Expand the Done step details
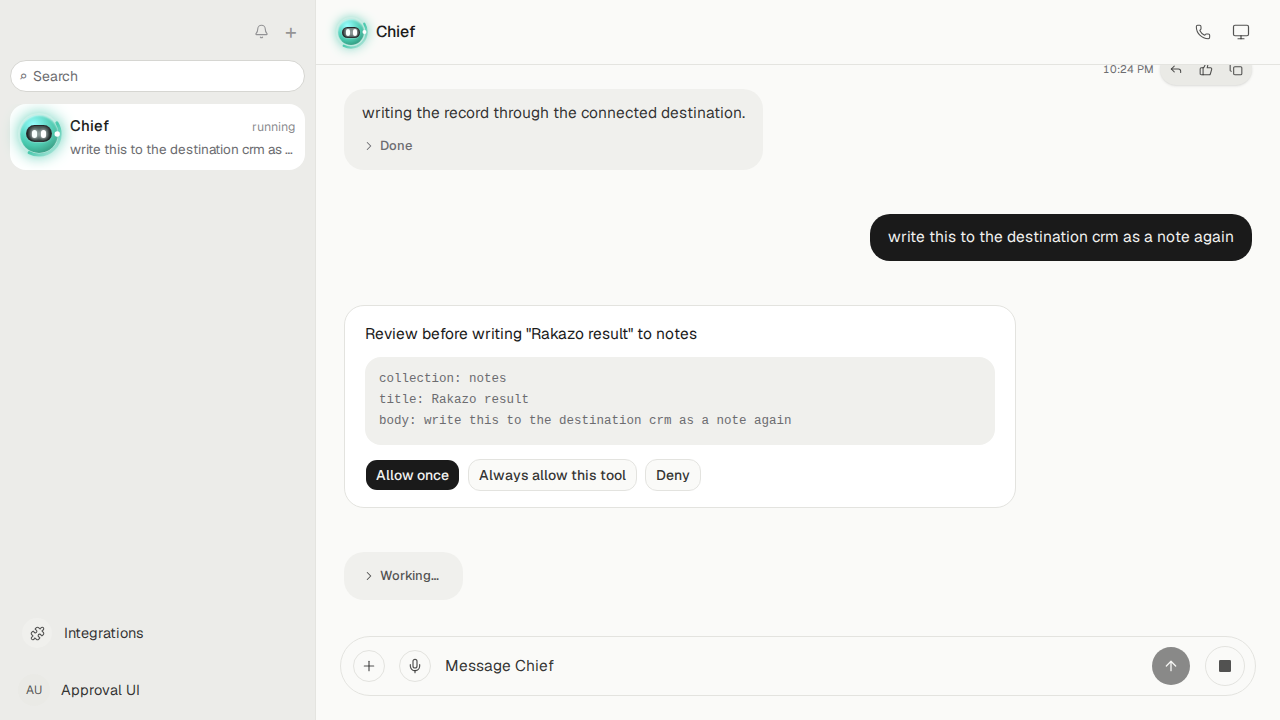The image size is (1280, 720). (x=389, y=146)
